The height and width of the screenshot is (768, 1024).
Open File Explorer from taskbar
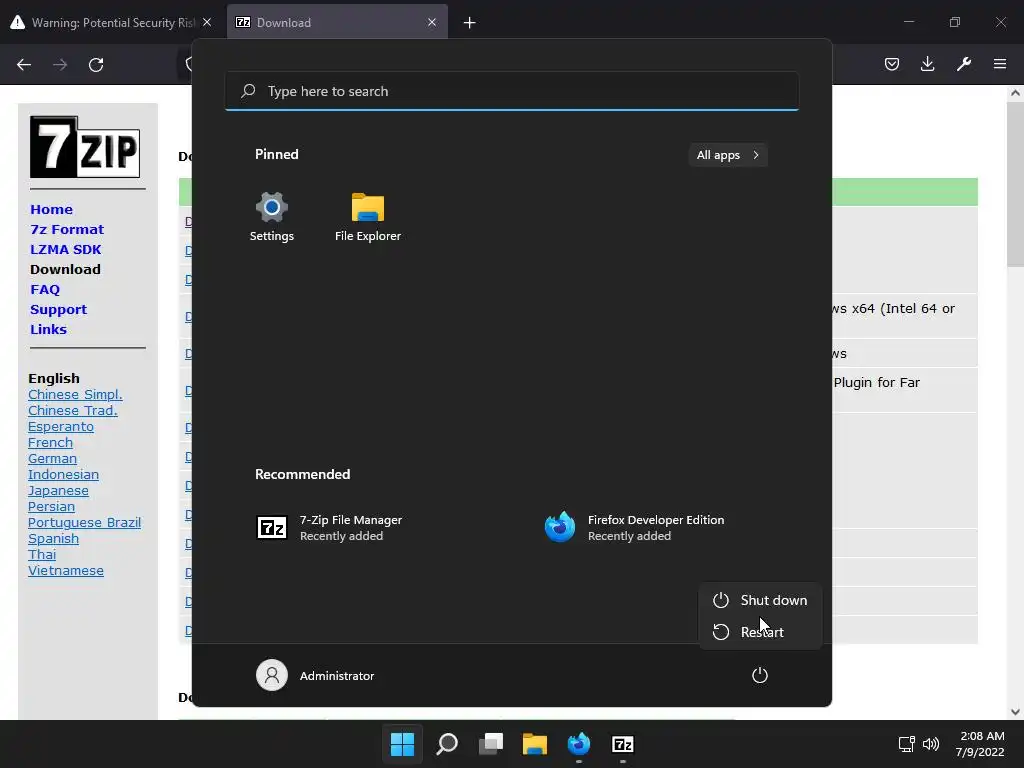[x=534, y=744]
